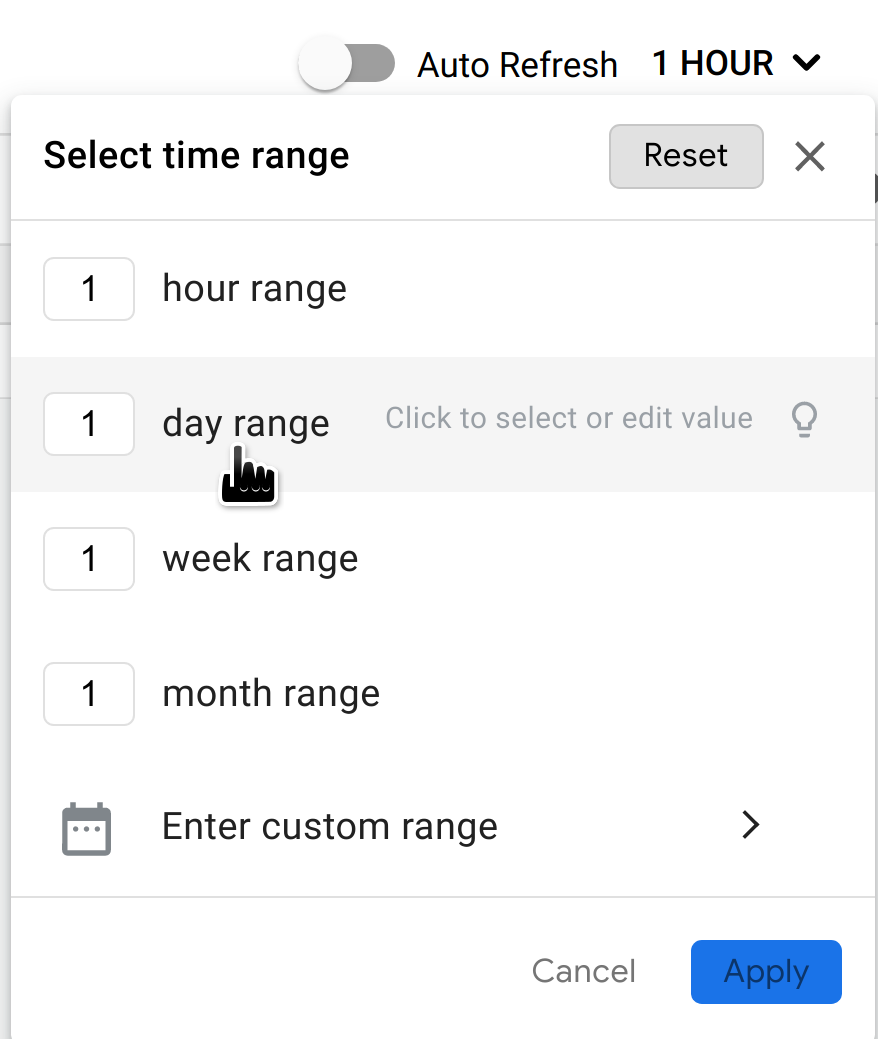
Task: Edit the week range number field
Action: 89,559
